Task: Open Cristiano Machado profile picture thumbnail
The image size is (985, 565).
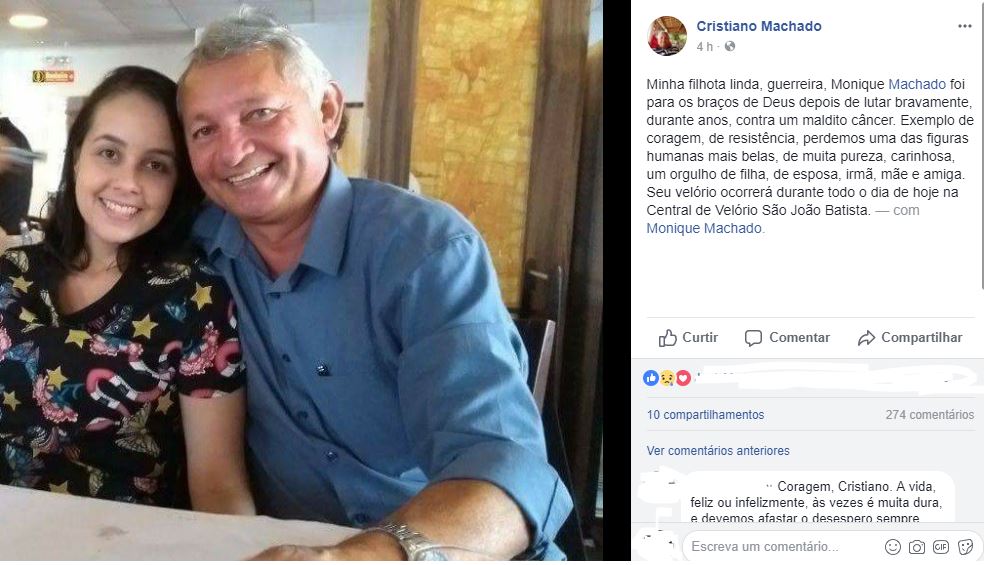Action: (x=667, y=36)
